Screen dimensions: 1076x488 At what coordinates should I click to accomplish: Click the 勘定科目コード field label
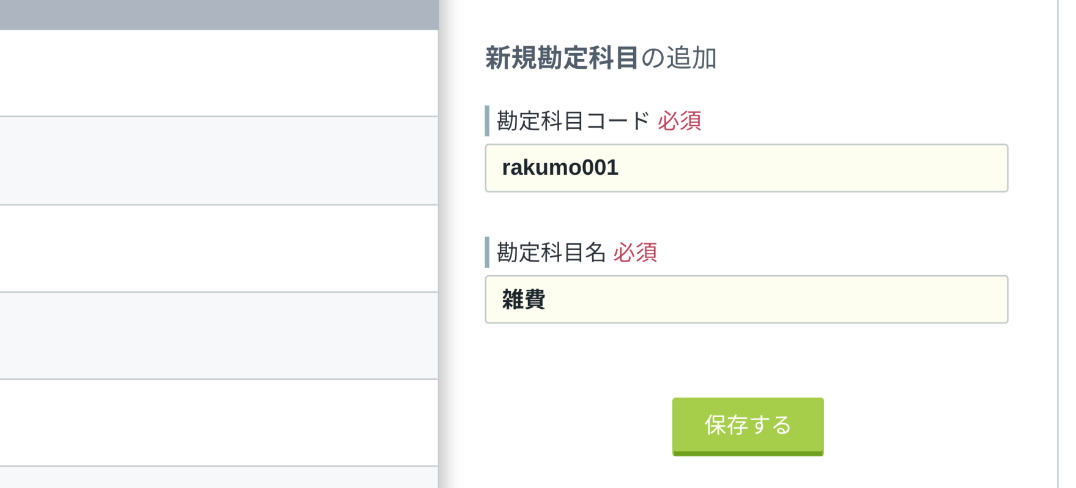(573, 121)
